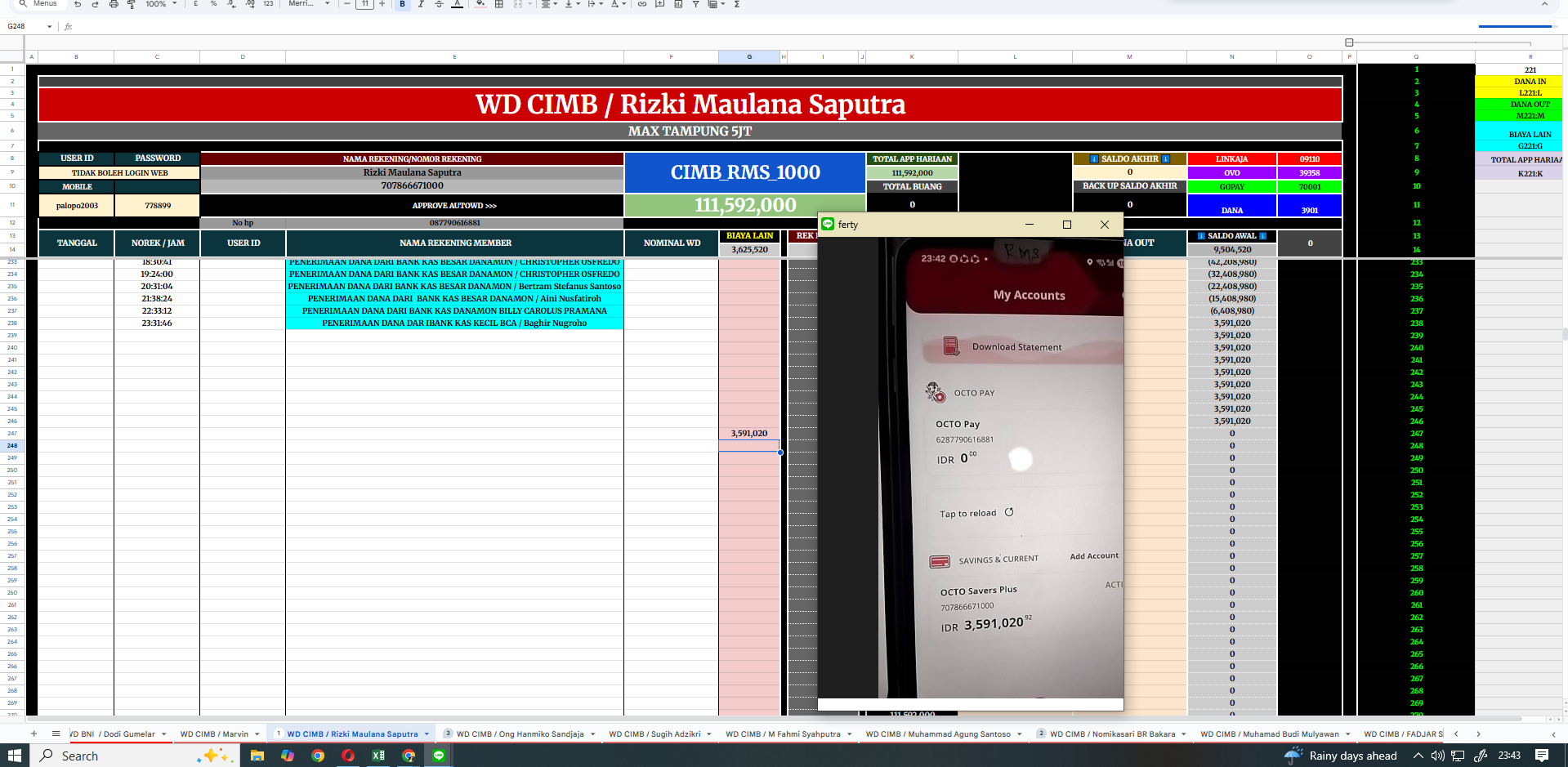Click the password cell 778899
1568x767 pixels.
coord(158,205)
